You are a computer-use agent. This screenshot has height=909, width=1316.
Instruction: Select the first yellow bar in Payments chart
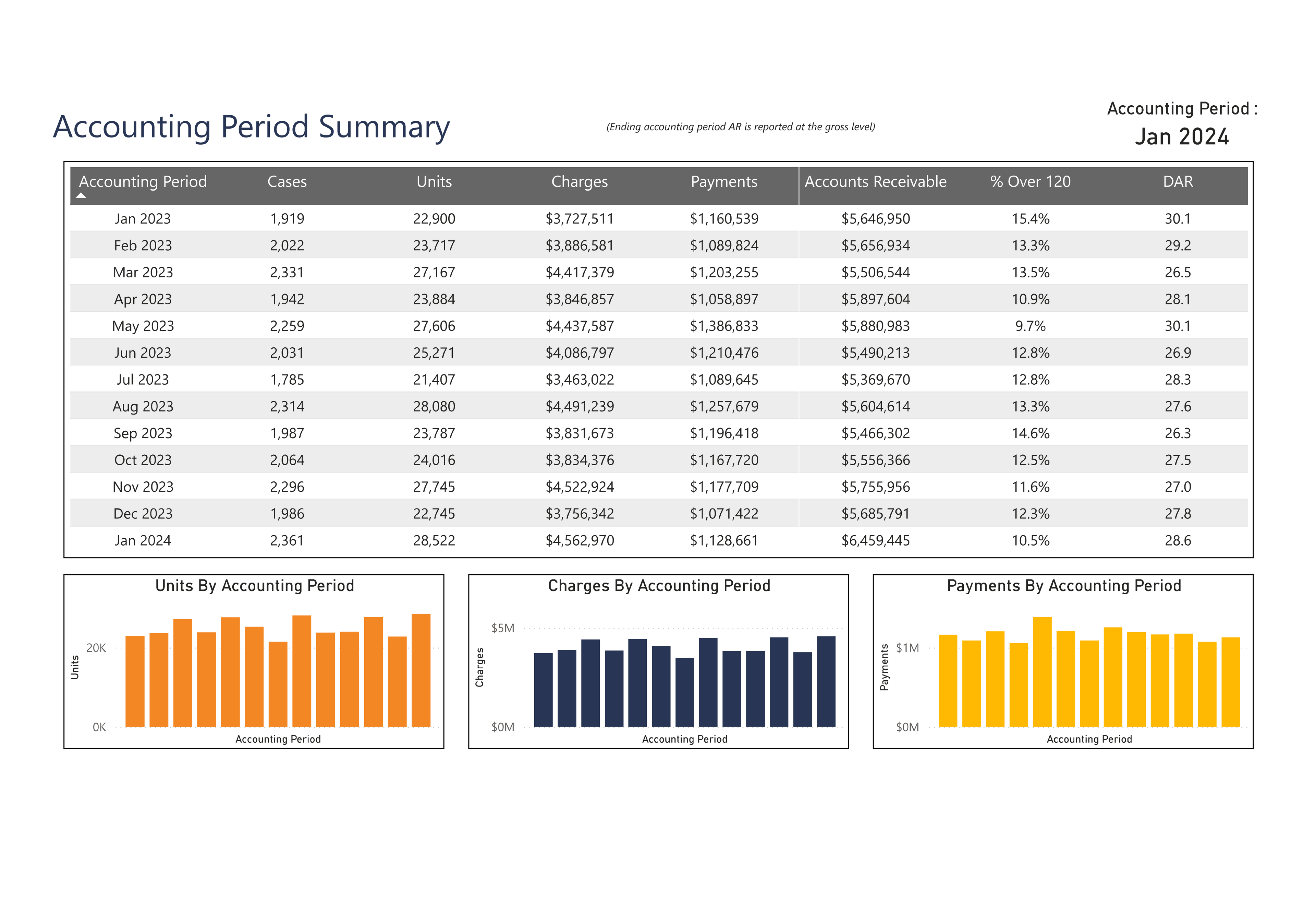coord(948,681)
